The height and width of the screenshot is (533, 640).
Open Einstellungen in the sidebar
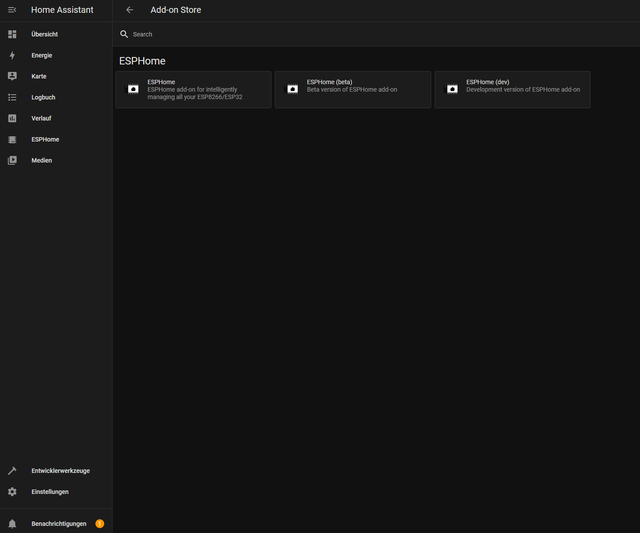tap(56, 492)
